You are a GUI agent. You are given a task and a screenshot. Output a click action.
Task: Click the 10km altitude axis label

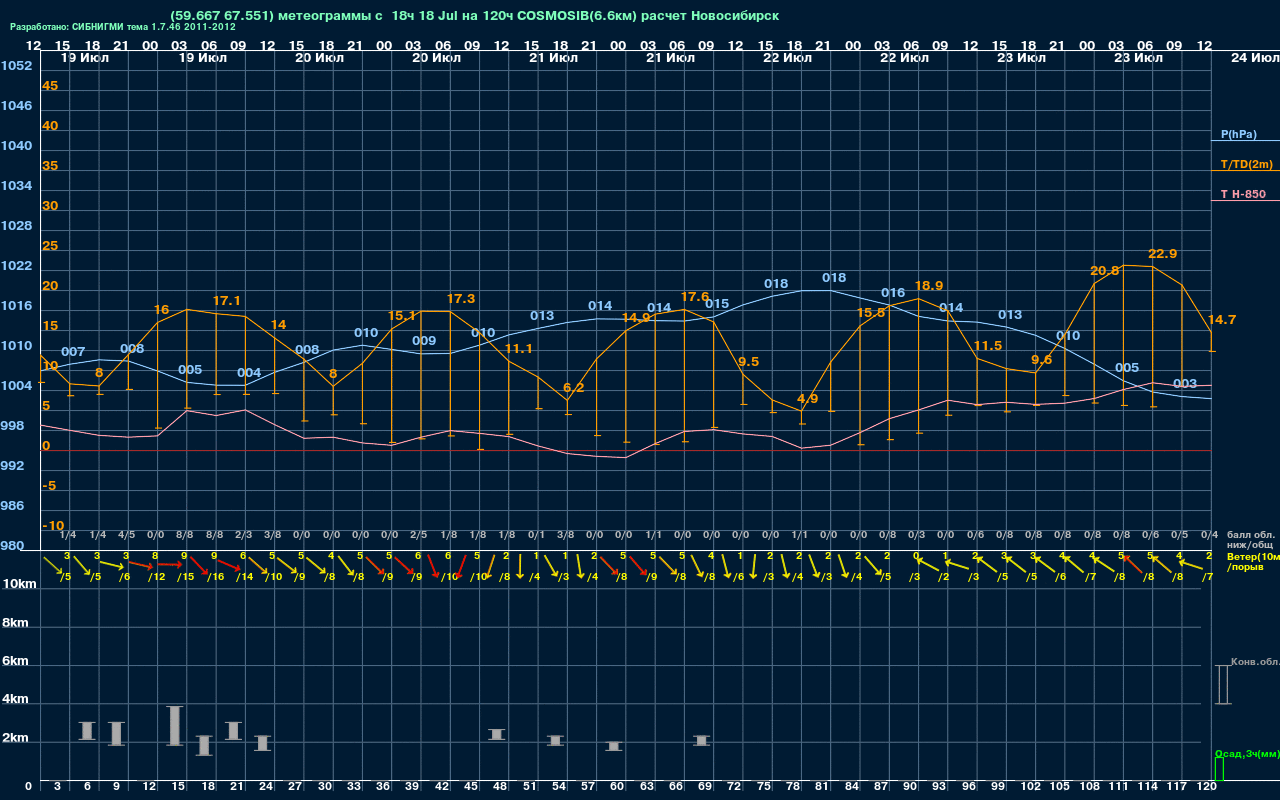[18, 583]
